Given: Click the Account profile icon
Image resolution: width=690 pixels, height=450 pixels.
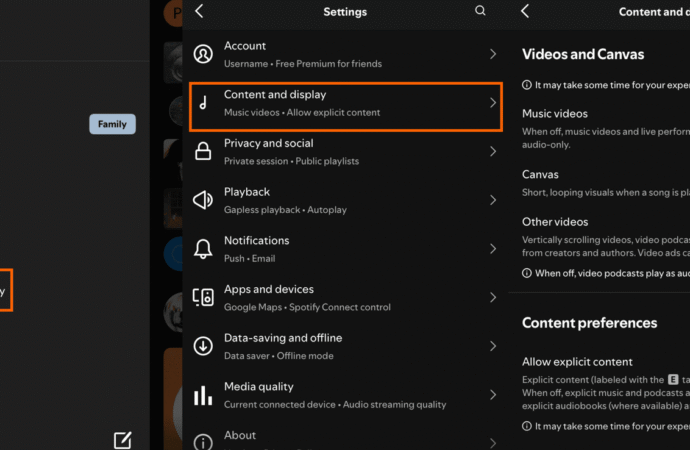Looking at the screenshot, I should point(203,54).
